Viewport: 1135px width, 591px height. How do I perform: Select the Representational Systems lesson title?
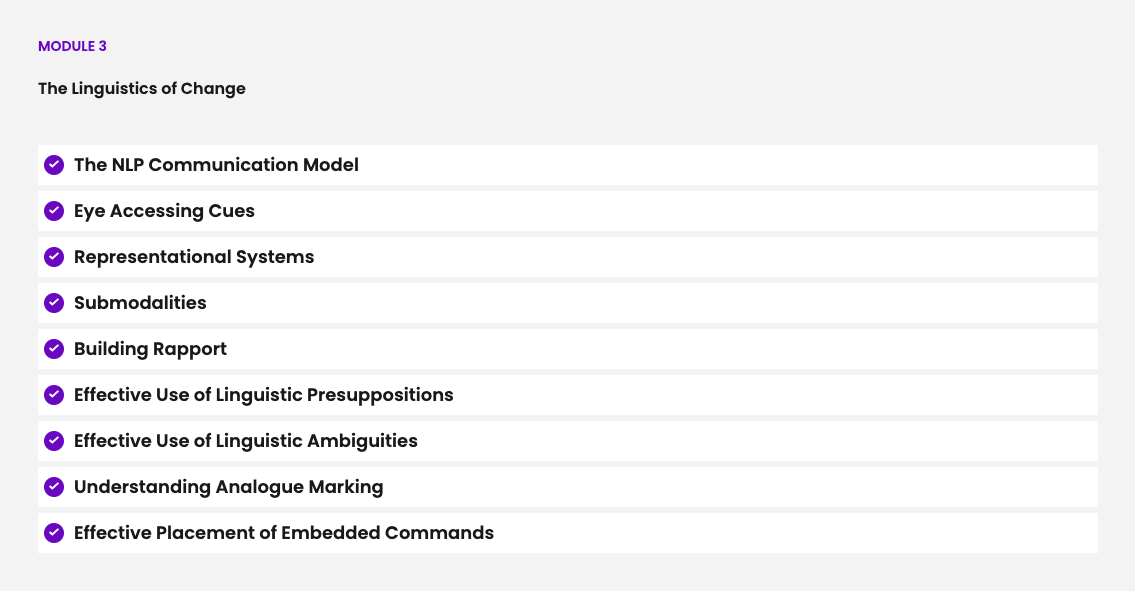(194, 257)
